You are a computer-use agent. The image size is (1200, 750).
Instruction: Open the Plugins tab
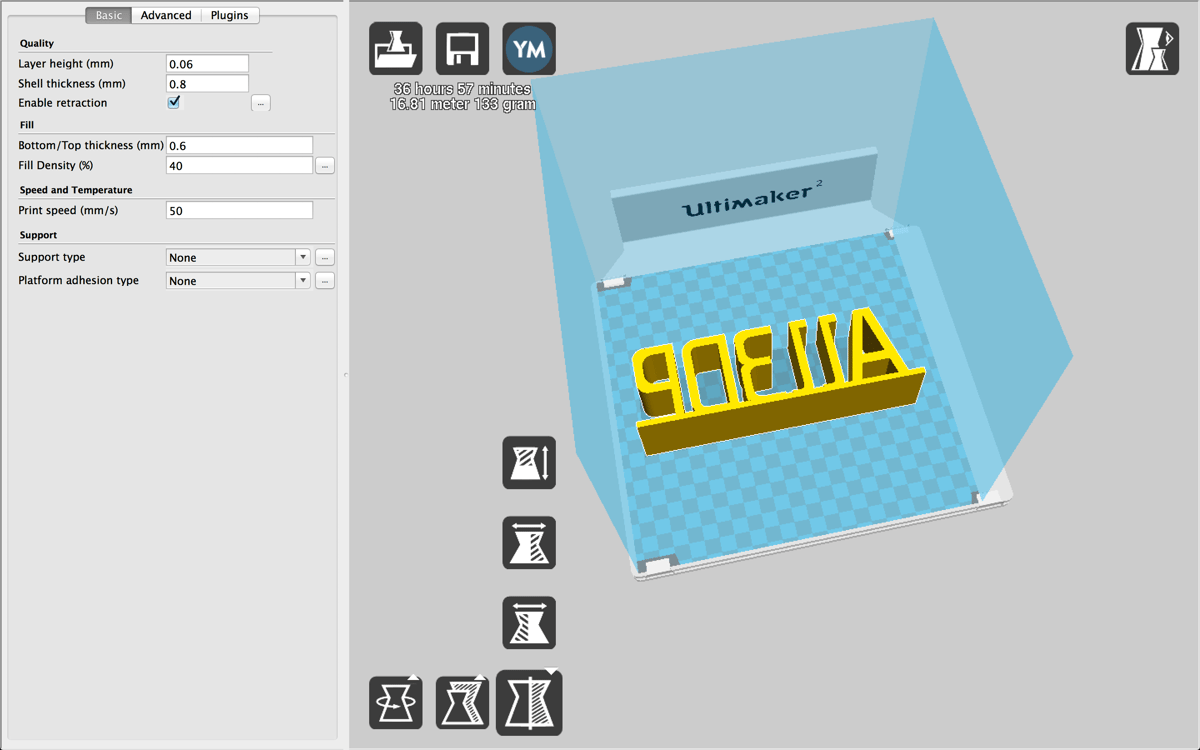229,15
